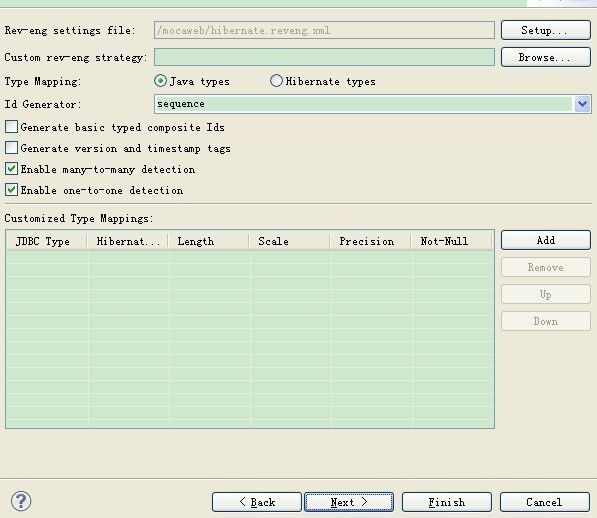Viewport: 597px width, 518px height.
Task: Select the Hibernate types radio button
Action: (276, 81)
